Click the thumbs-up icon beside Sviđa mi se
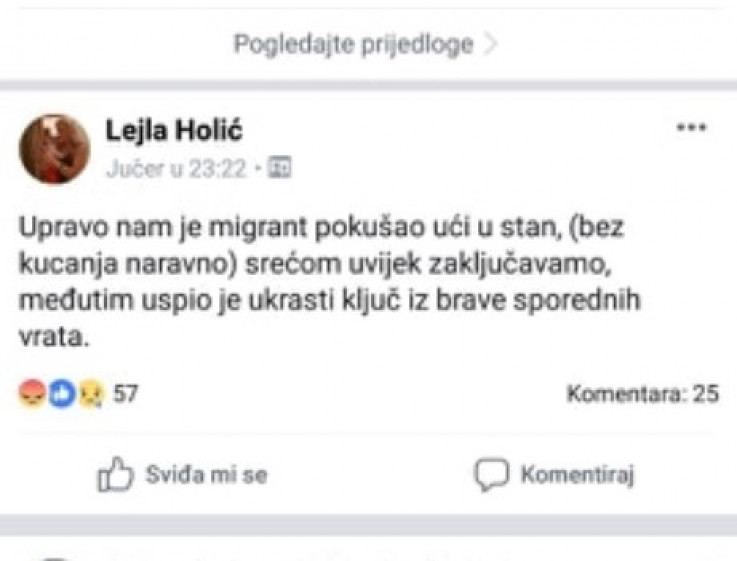Viewport: 737px width, 561px height. point(116,475)
